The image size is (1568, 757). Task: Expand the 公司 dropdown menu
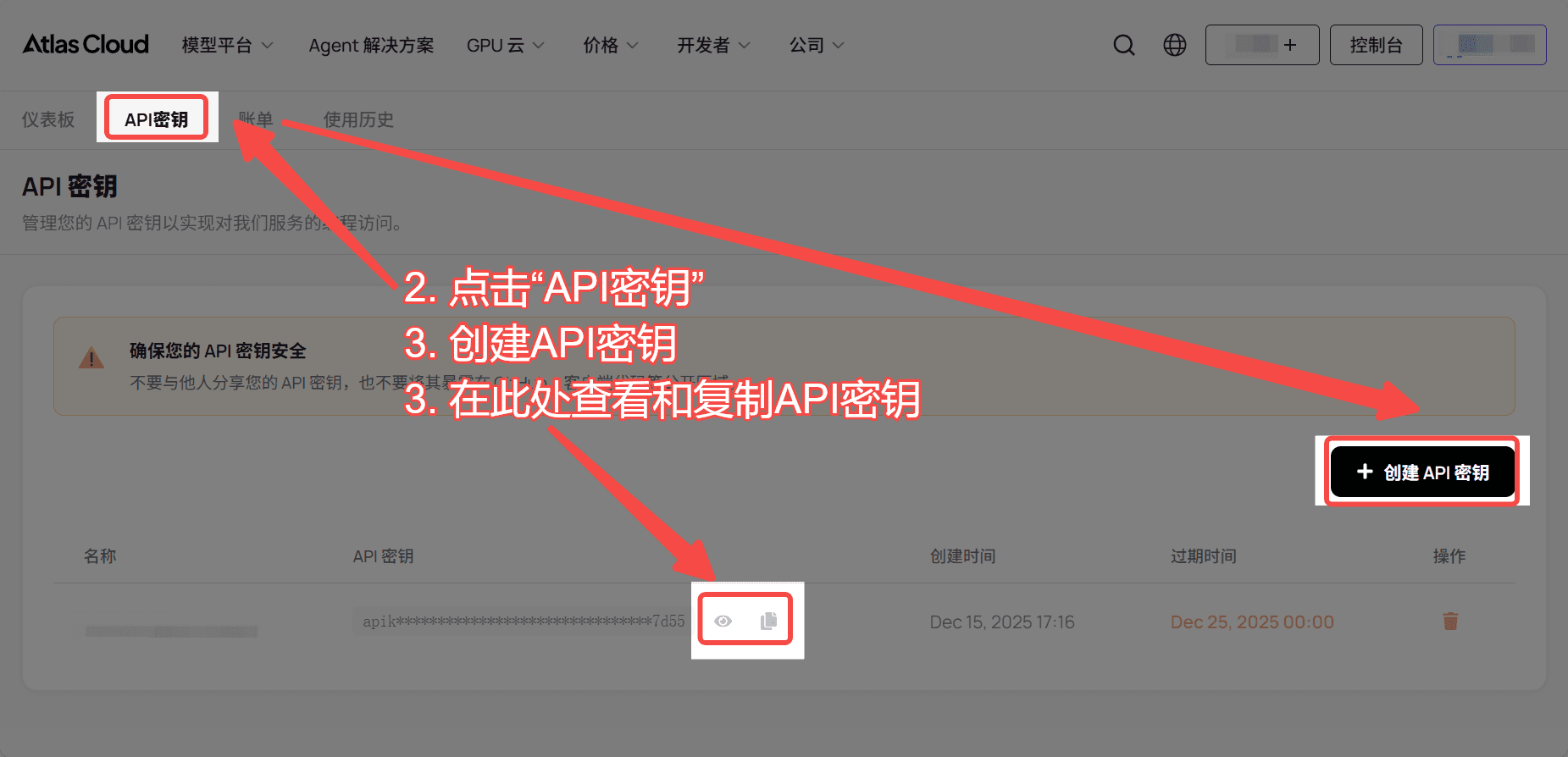(816, 45)
